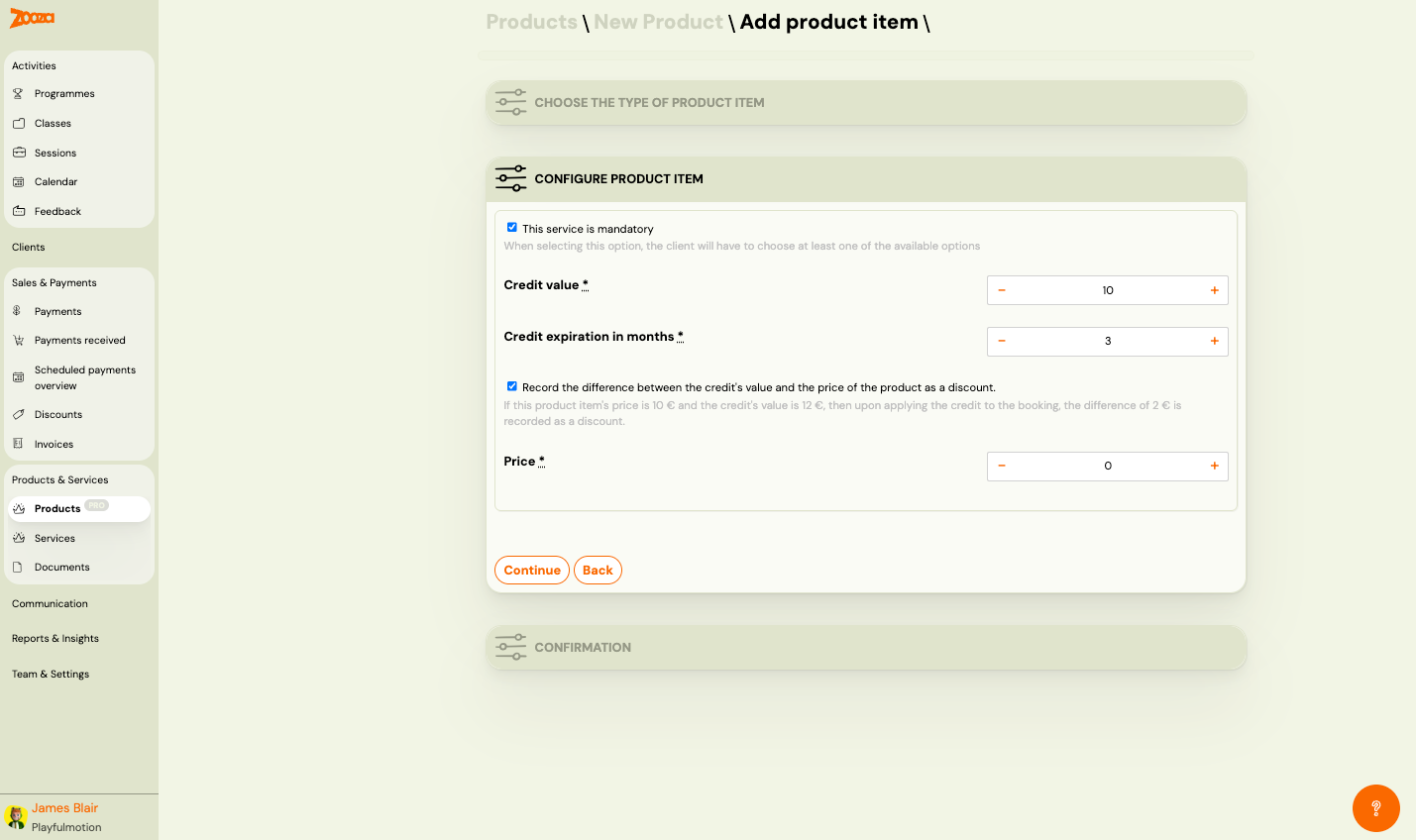Click the orange help question mark button
Screen dimensions: 1416x840
click(1376, 808)
